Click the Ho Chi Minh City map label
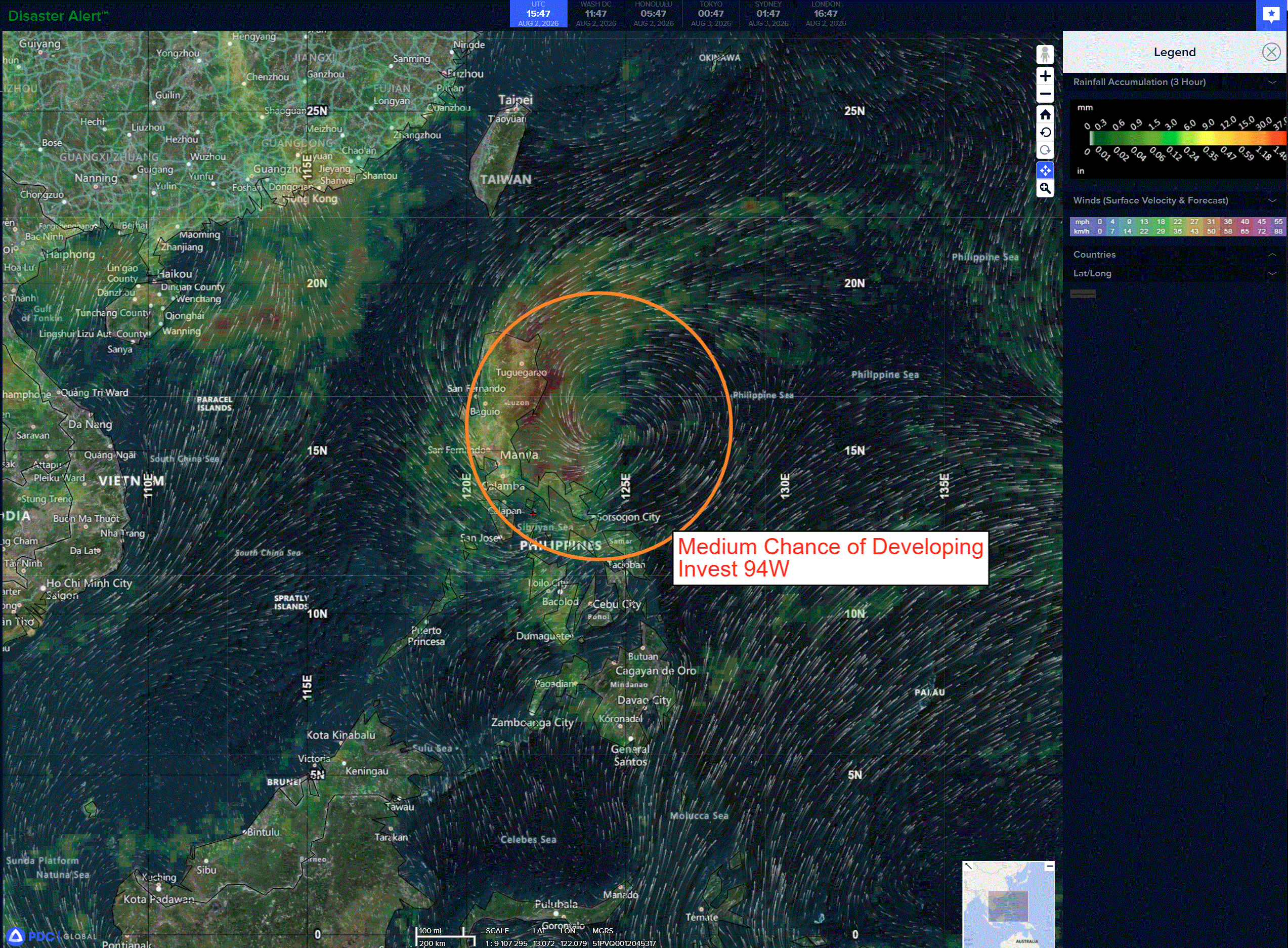The height and width of the screenshot is (948, 1288). [89, 583]
